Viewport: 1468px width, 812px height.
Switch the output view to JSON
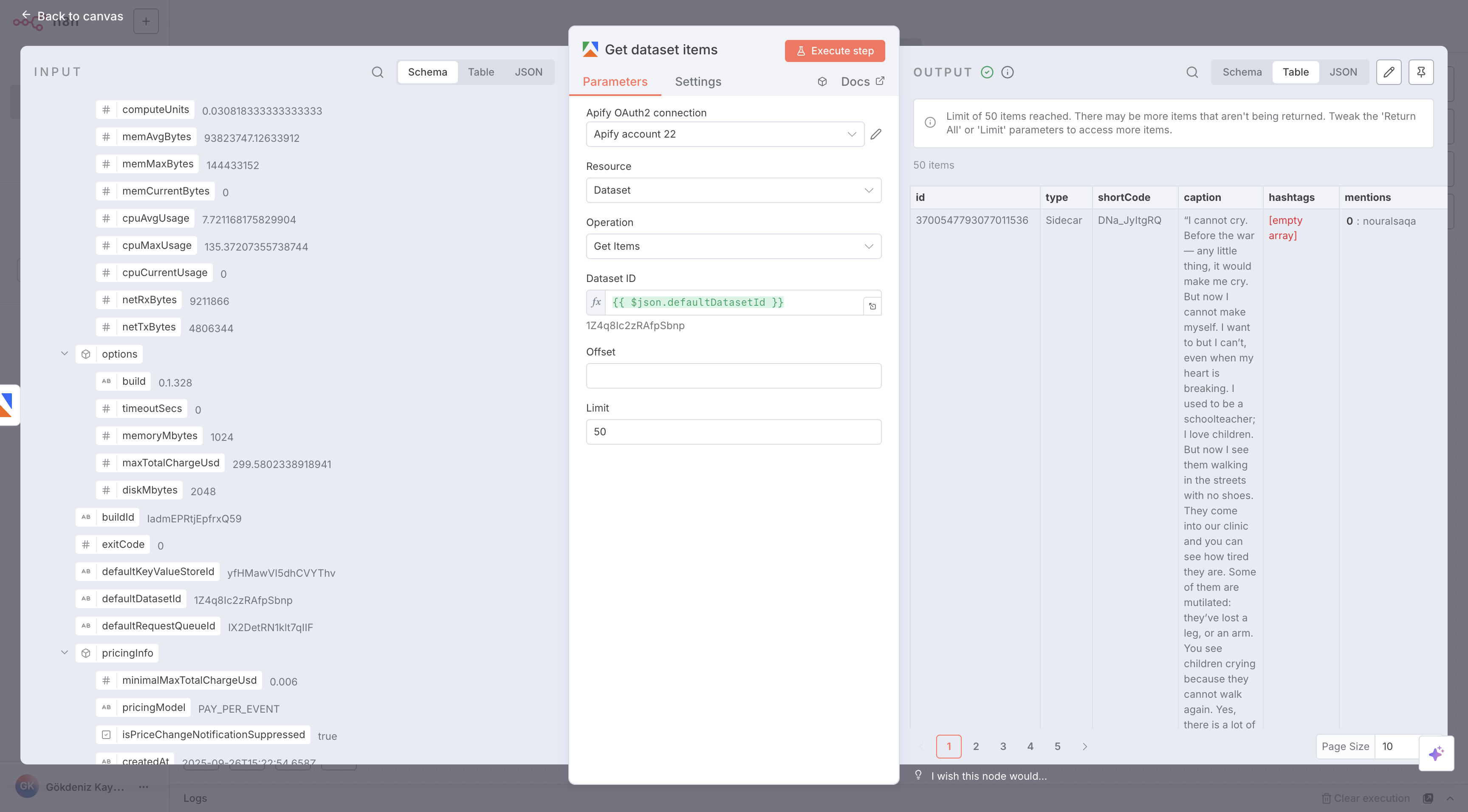1344,72
